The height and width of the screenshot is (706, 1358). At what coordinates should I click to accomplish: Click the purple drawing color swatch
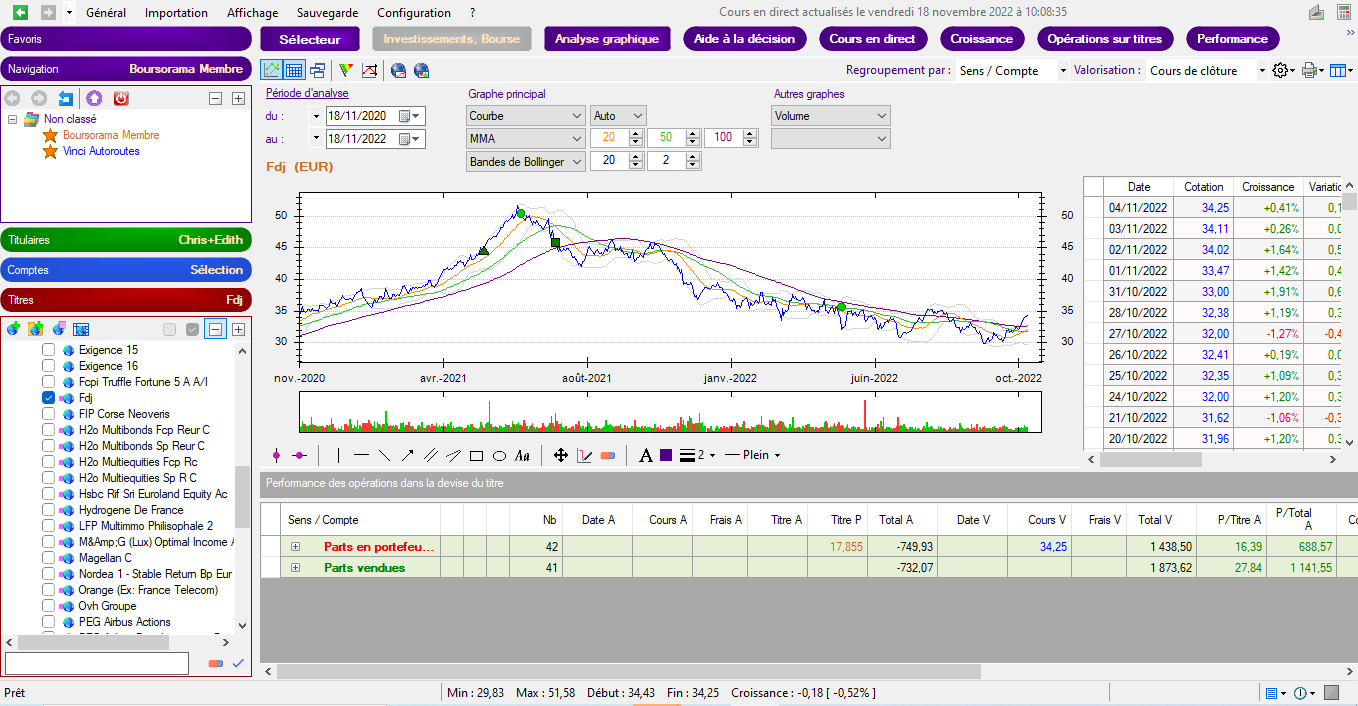[x=666, y=456]
